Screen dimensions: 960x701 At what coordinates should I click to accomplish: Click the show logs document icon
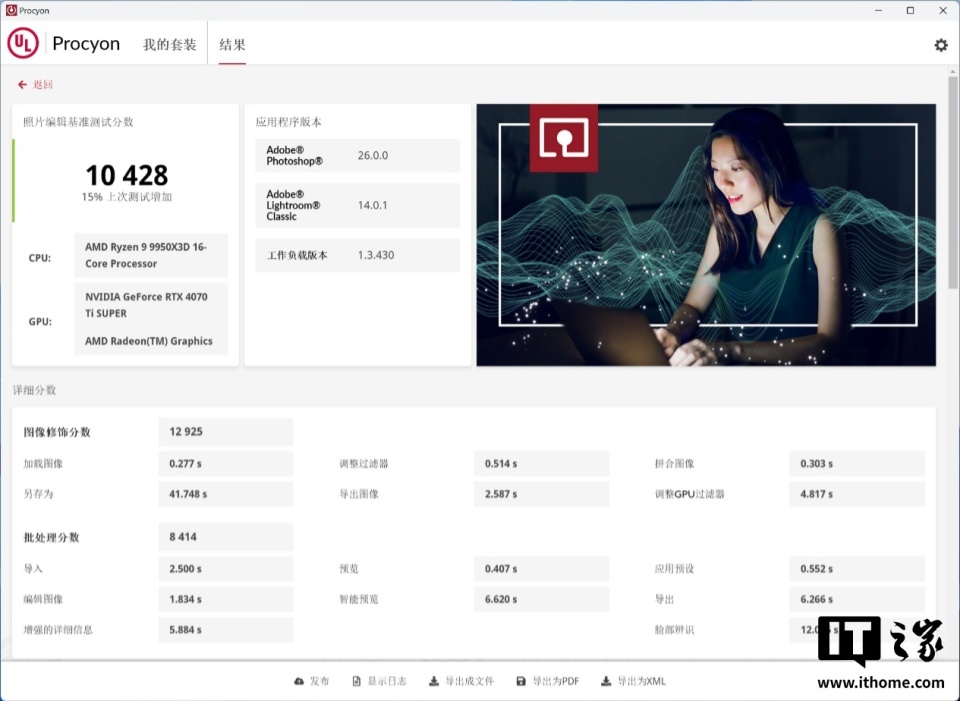coord(356,680)
